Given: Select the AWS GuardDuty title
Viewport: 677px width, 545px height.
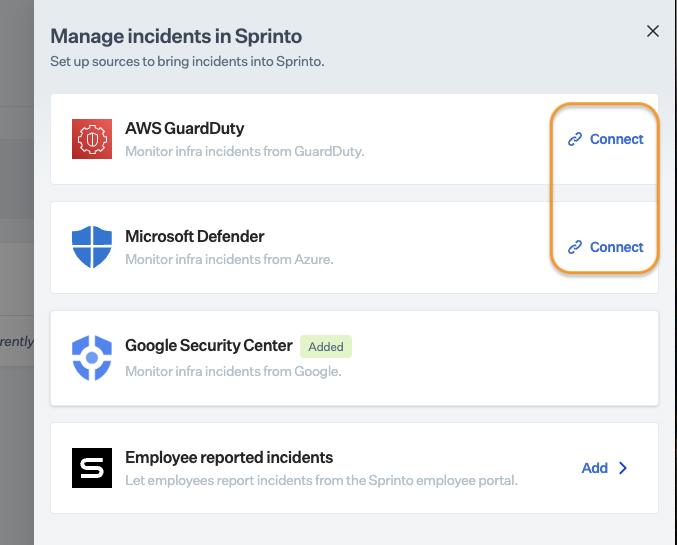Looking at the screenshot, I should [x=184, y=128].
